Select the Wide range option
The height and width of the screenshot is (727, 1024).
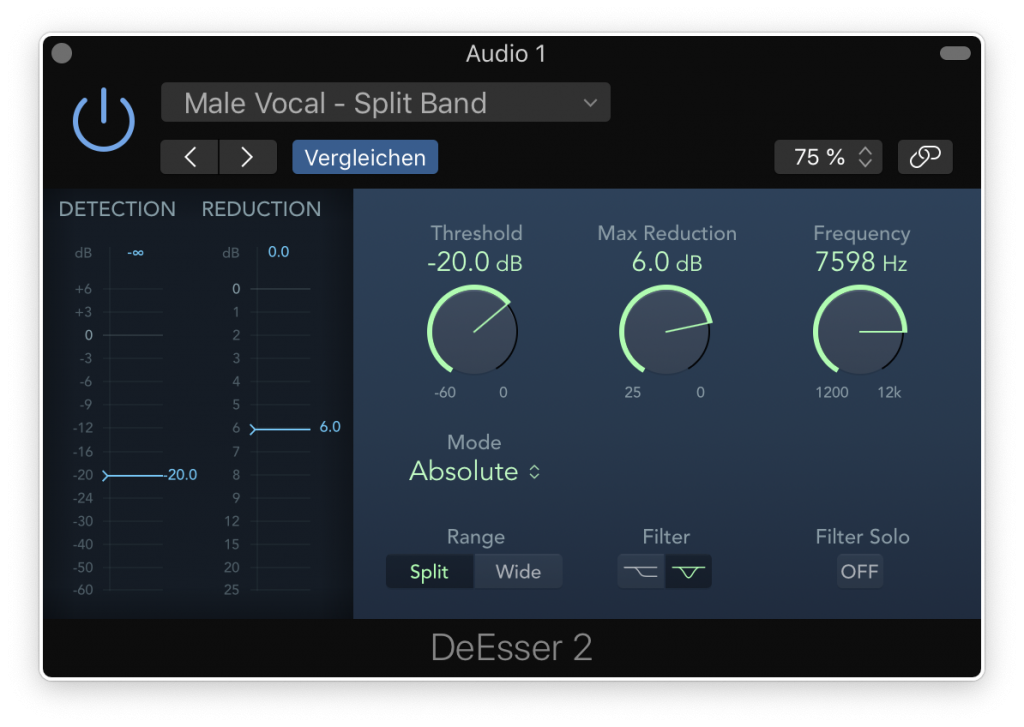click(518, 572)
